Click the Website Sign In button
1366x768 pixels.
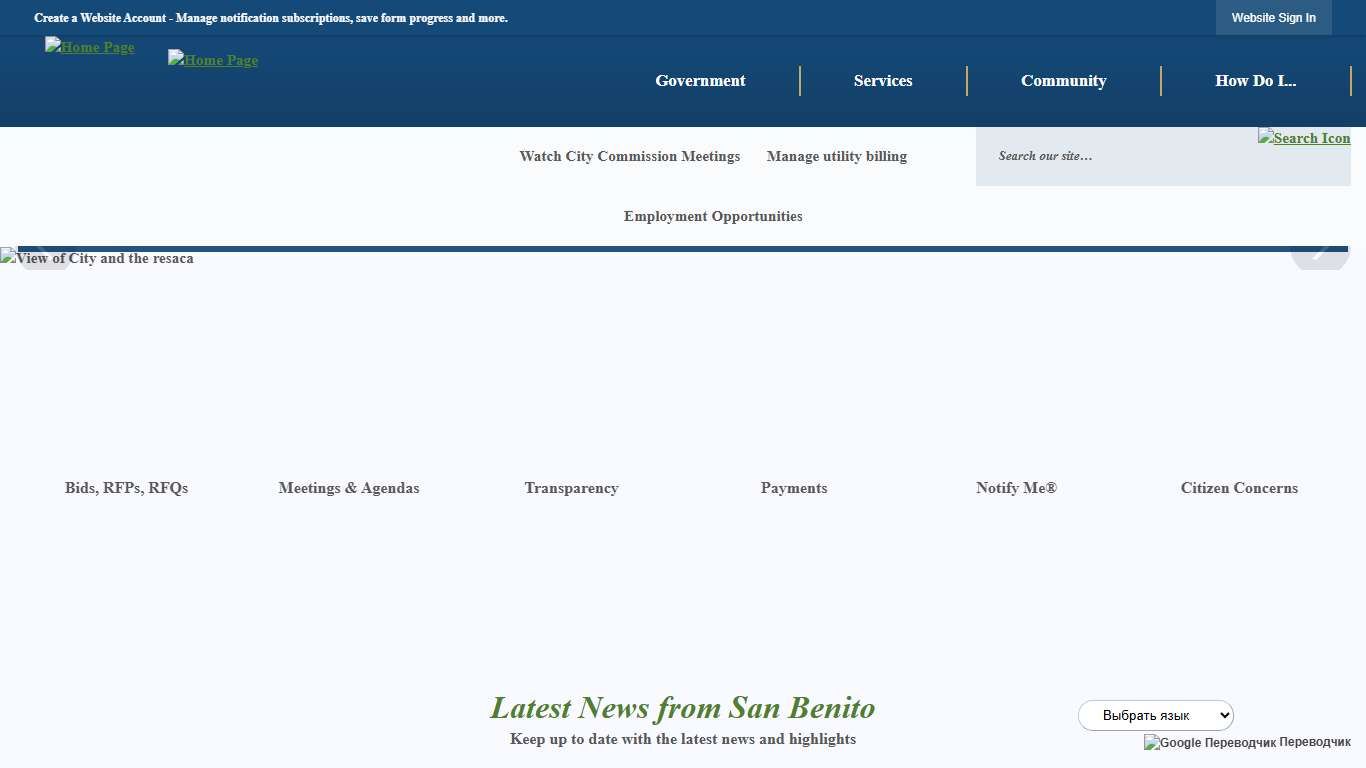point(1273,17)
